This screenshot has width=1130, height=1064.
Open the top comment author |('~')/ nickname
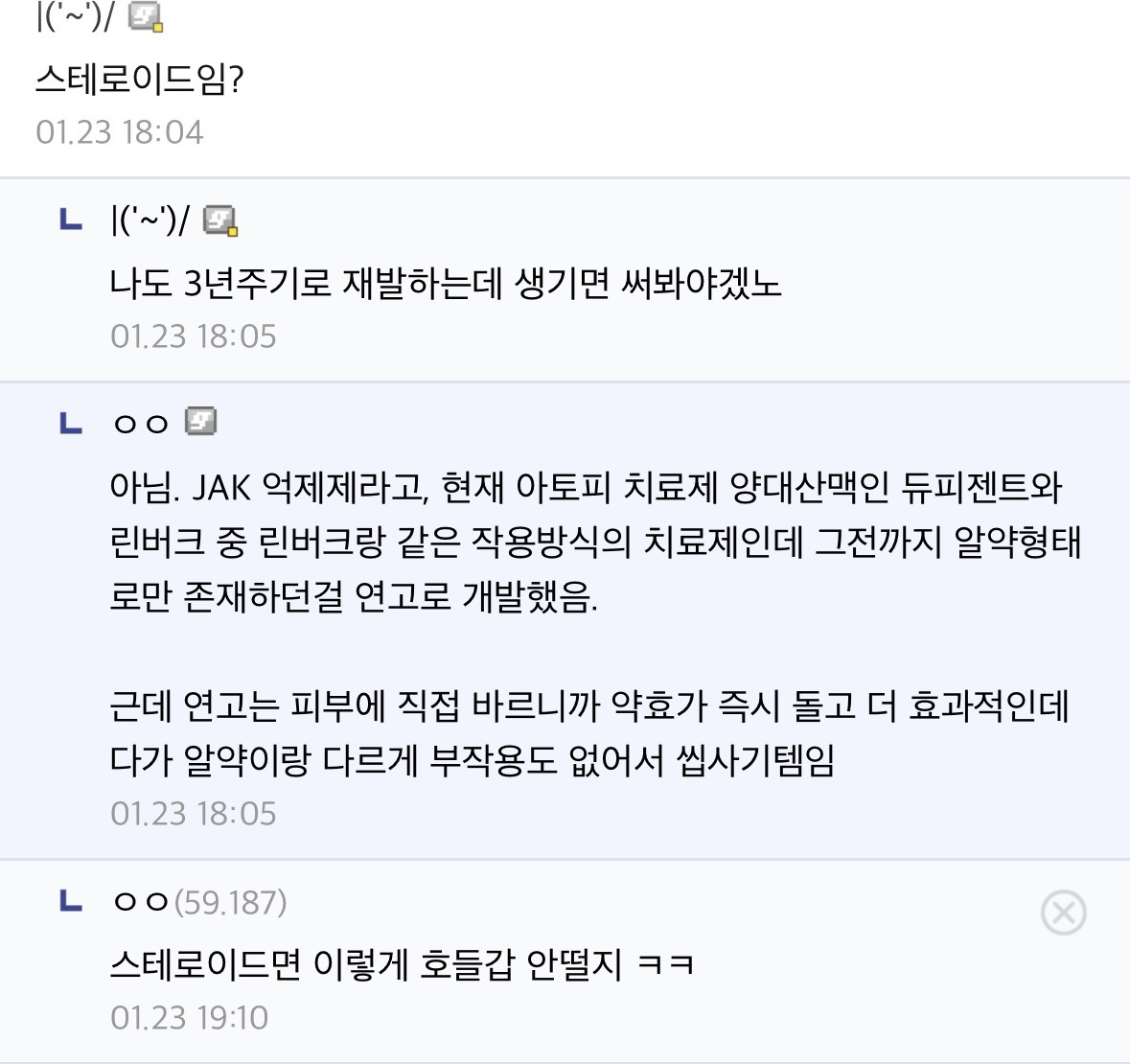pyautogui.click(x=75, y=16)
